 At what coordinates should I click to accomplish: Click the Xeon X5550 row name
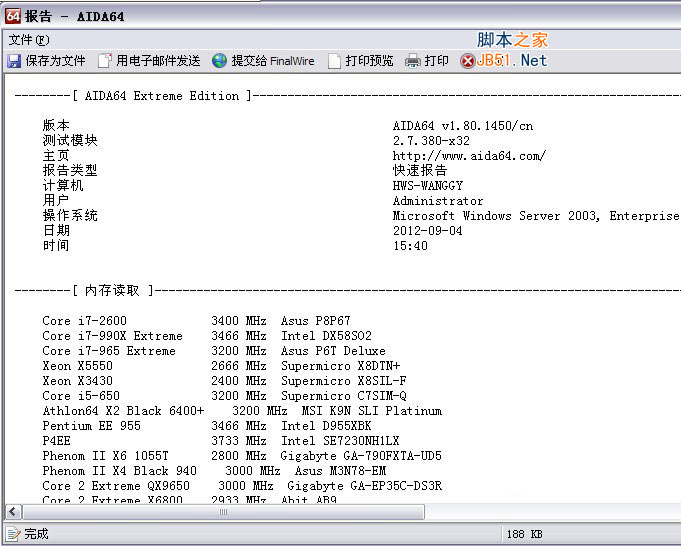click(77, 366)
